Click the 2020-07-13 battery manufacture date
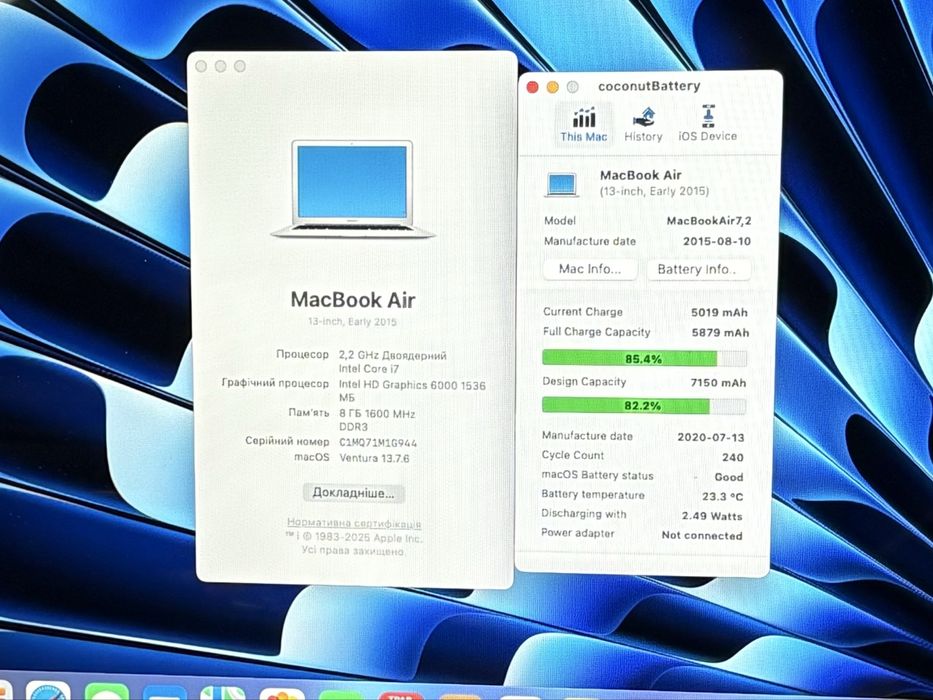 (x=710, y=437)
